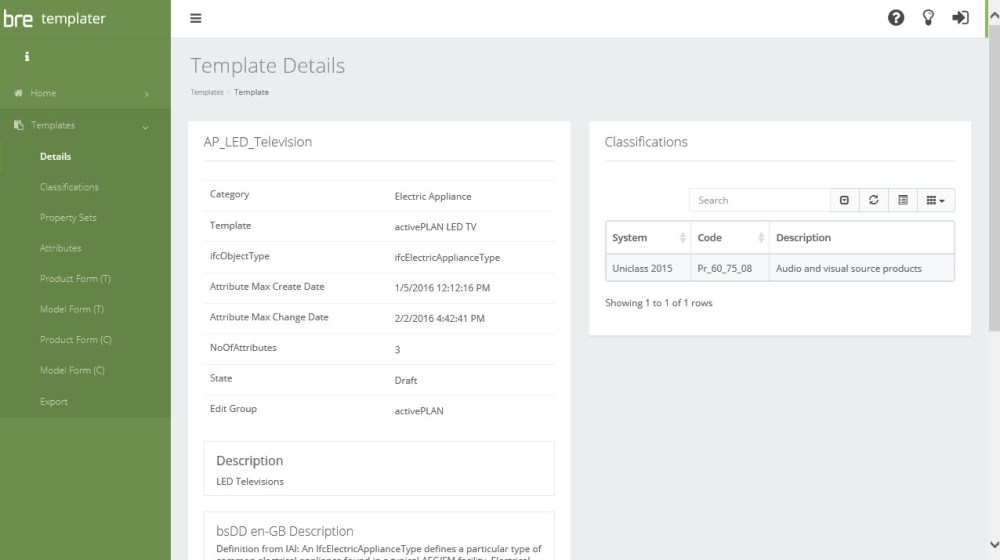
Task: Refresh the Classifications table
Action: coord(873,200)
